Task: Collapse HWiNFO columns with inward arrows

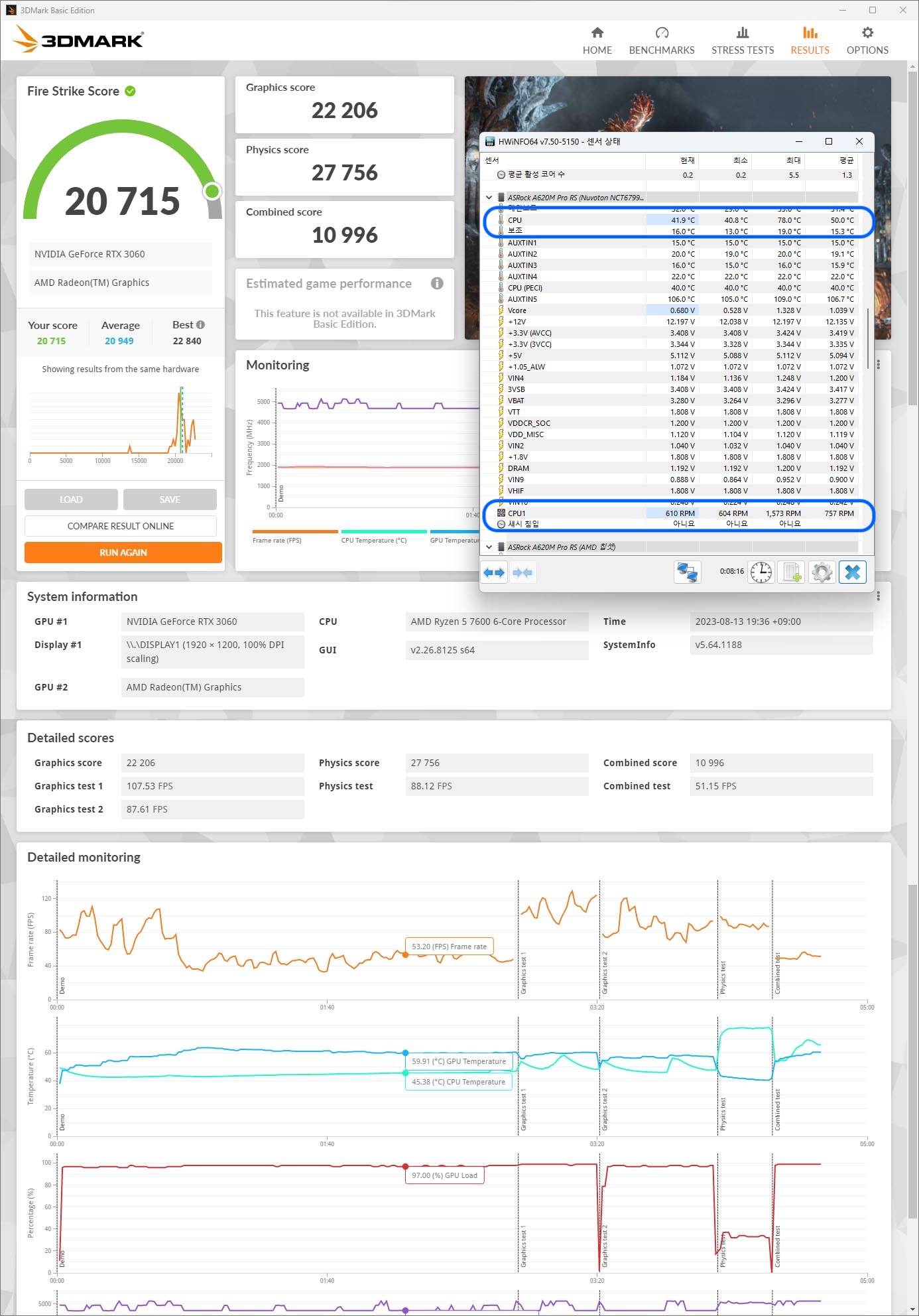Action: 522,572
